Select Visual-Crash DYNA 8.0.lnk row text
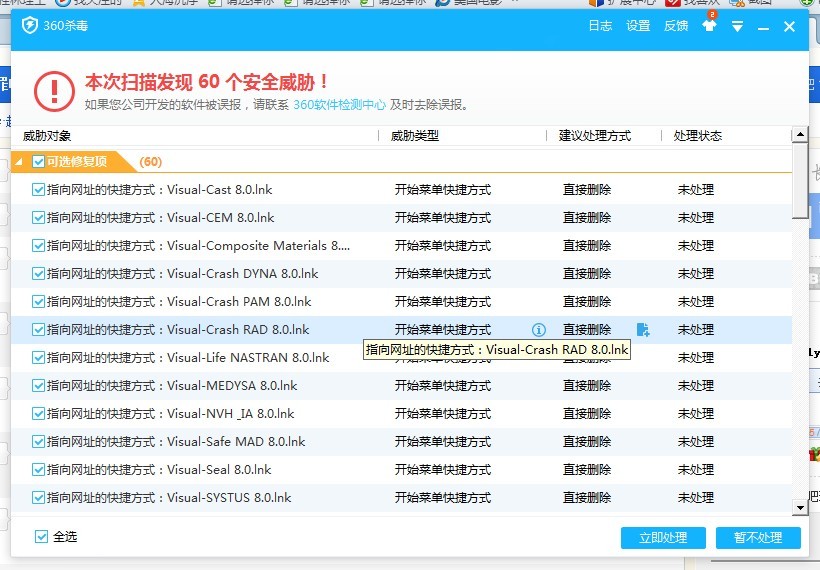Viewport: 820px width, 570px height. [183, 273]
